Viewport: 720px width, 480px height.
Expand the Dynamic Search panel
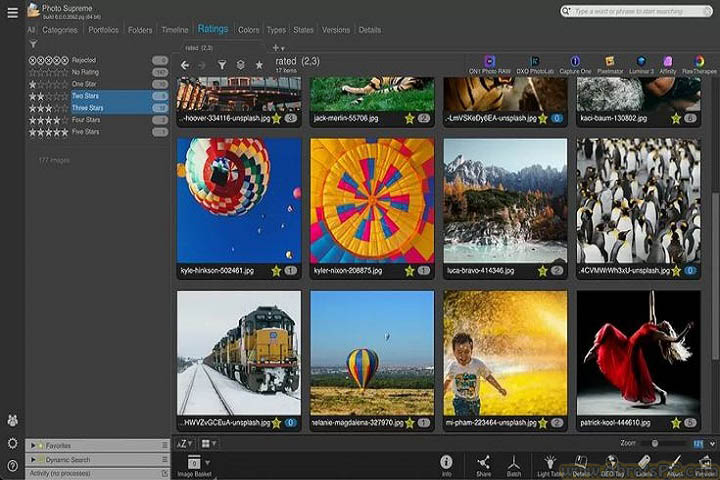click(x=33, y=459)
